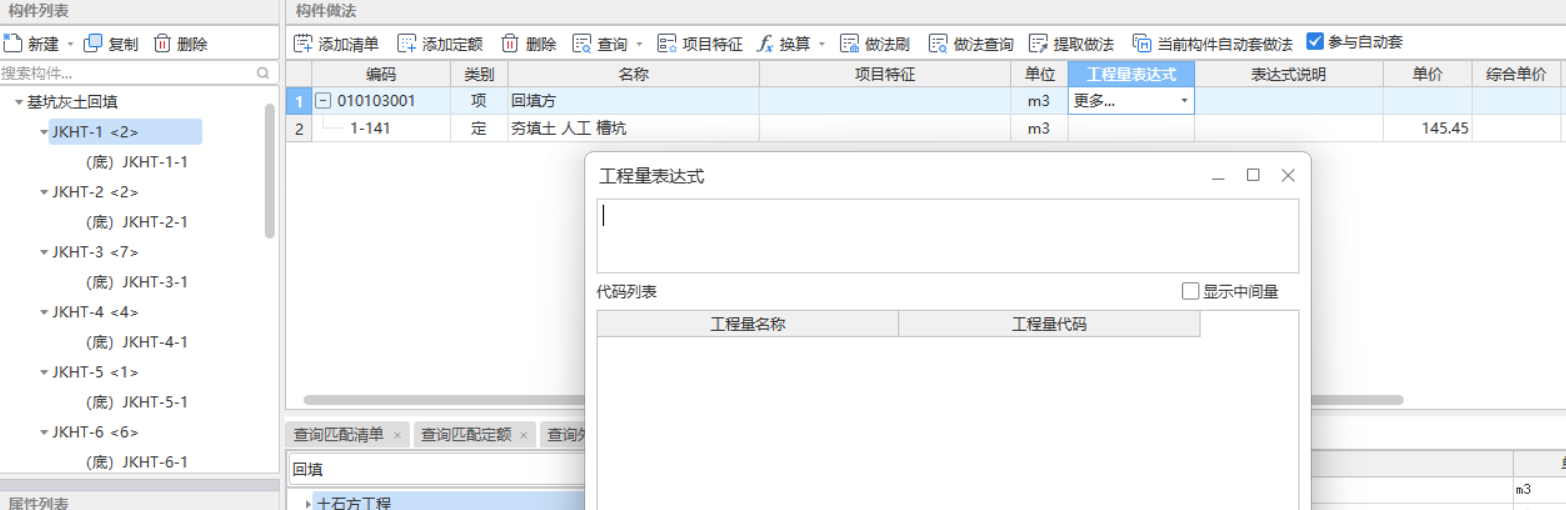The image size is (1566, 510).
Task: Click the 查询 toolbar button
Action: (600, 44)
